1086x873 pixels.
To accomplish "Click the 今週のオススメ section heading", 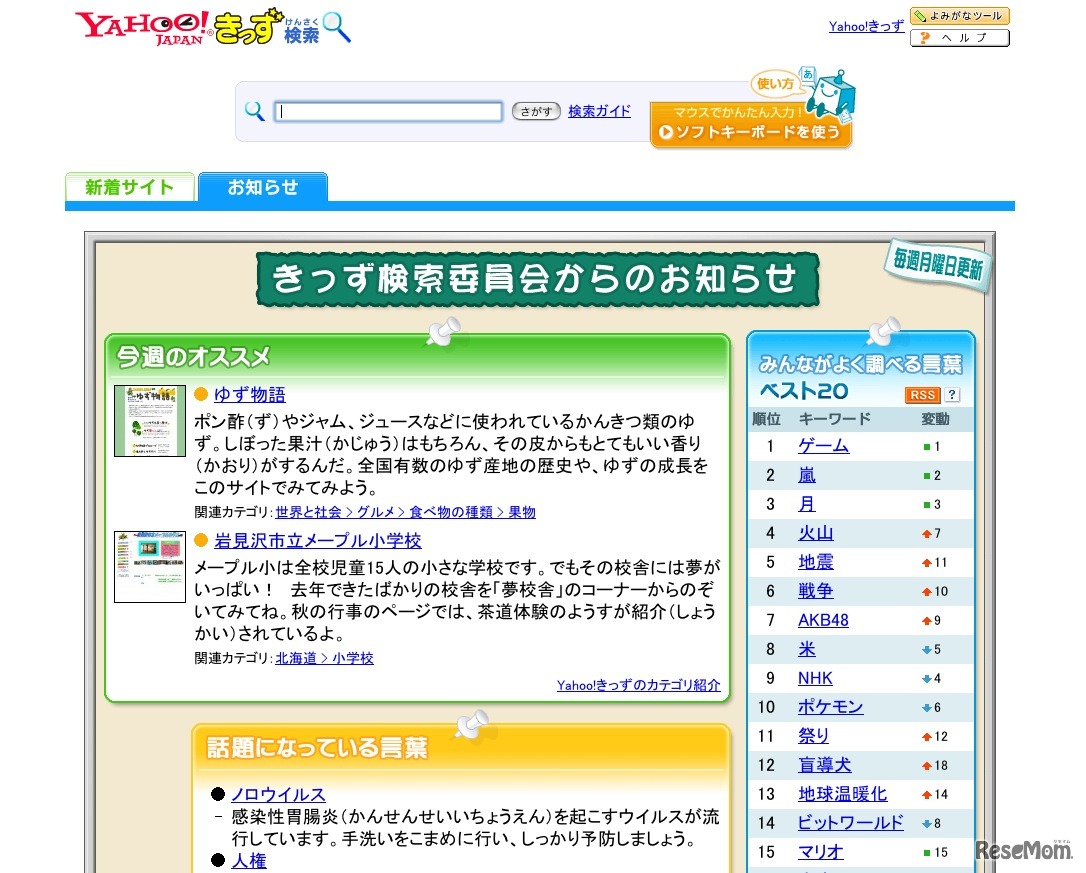I will (193, 358).
